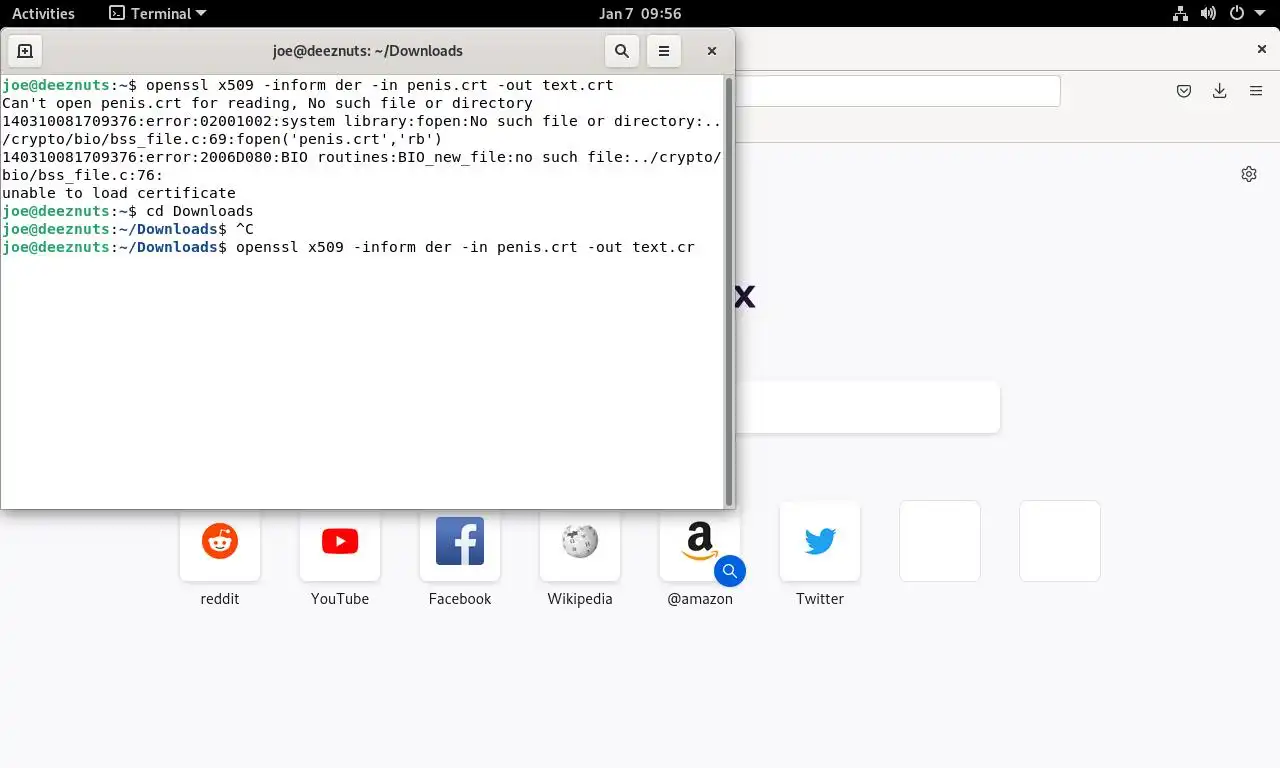
Task: Open the Firefox application menu
Action: pyautogui.click(x=1256, y=91)
